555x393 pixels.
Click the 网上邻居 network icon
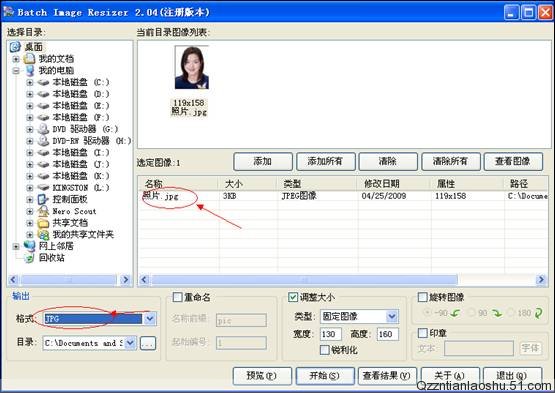point(29,246)
